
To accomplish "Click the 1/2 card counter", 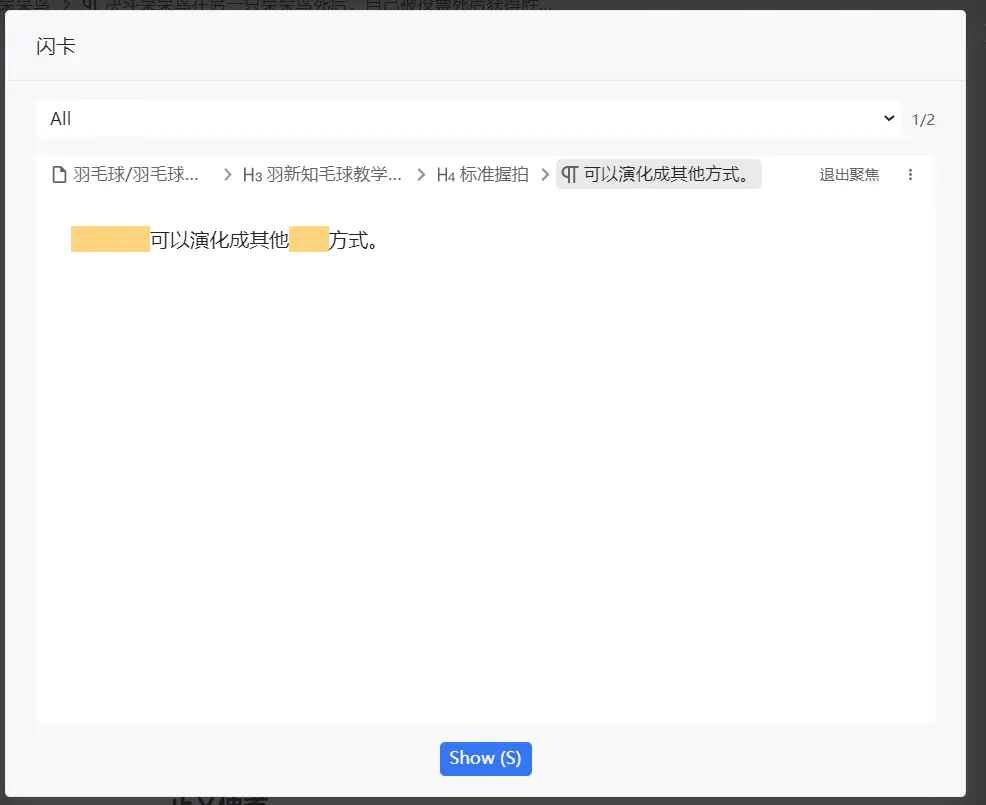I will (923, 119).
